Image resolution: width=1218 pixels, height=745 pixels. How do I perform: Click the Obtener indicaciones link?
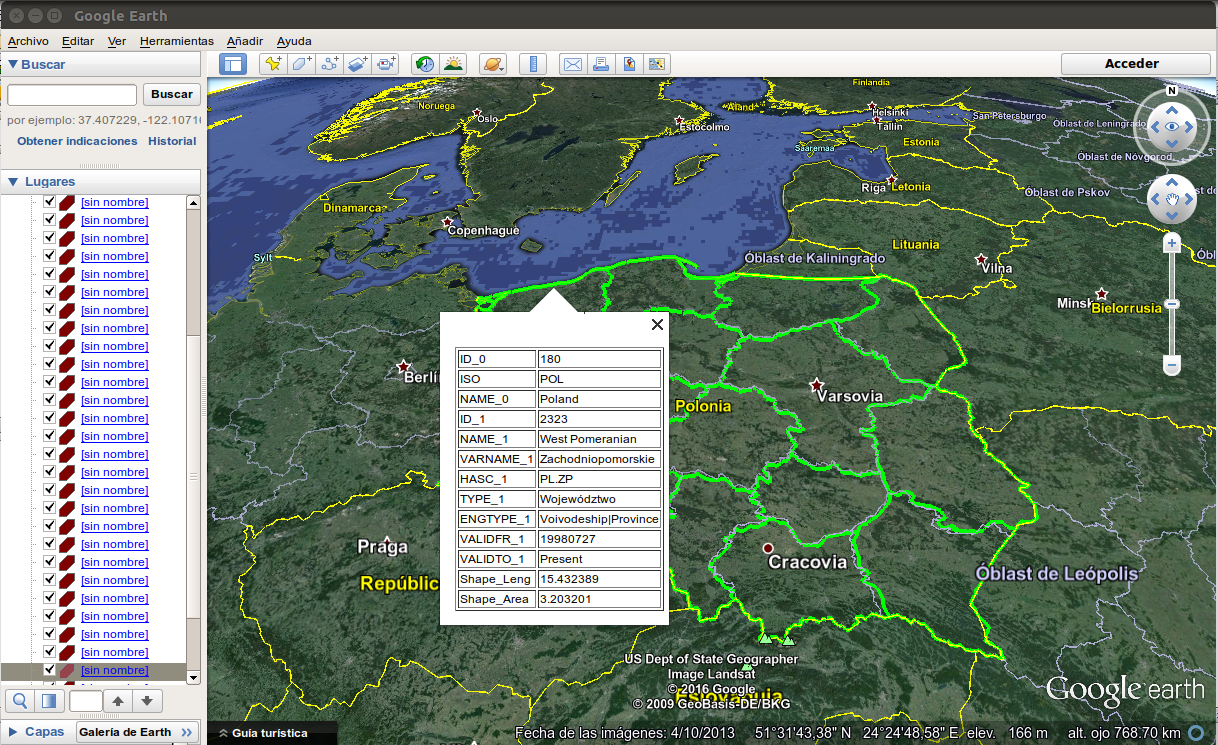pos(77,141)
